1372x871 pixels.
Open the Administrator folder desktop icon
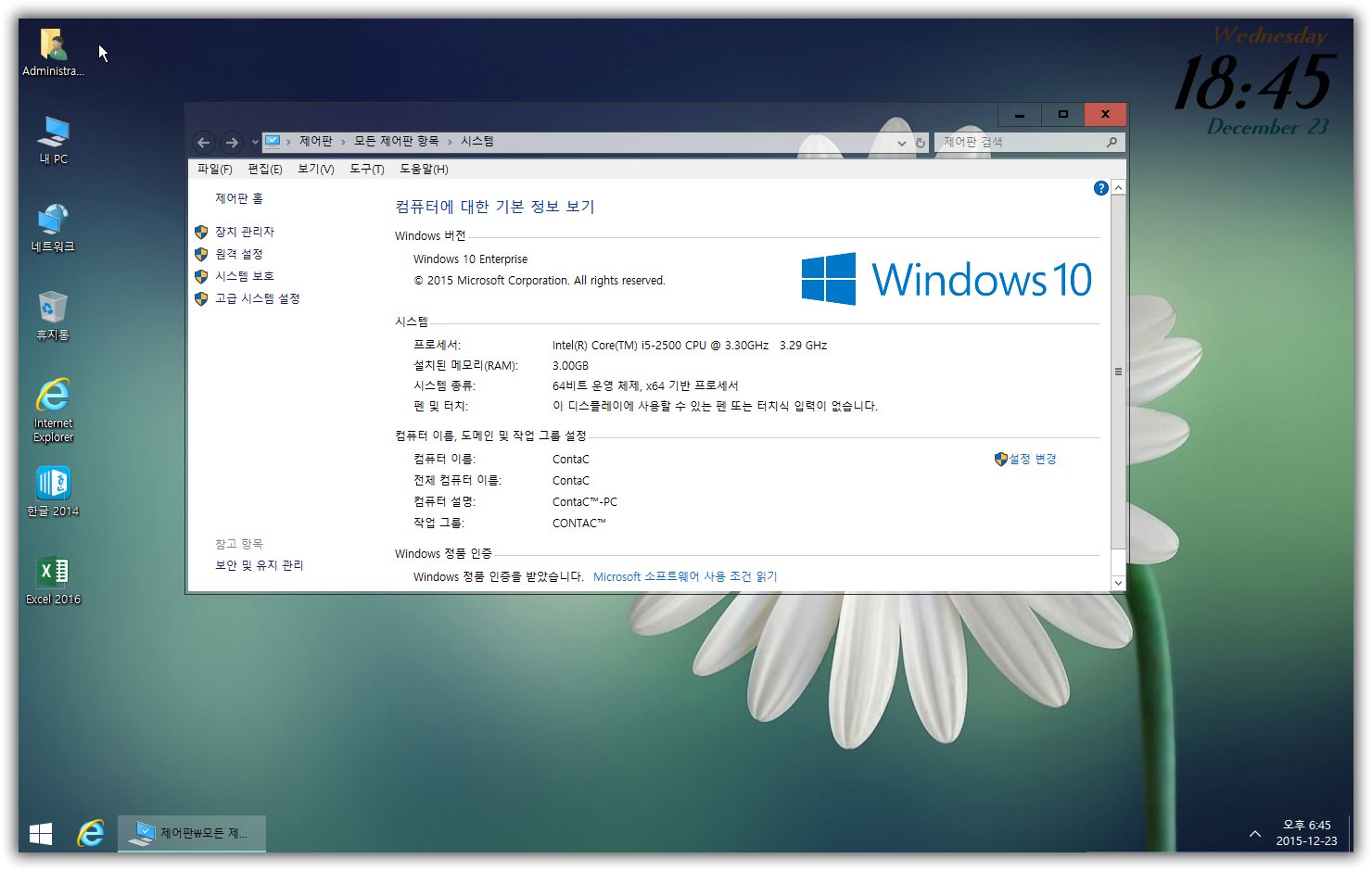coord(53,52)
